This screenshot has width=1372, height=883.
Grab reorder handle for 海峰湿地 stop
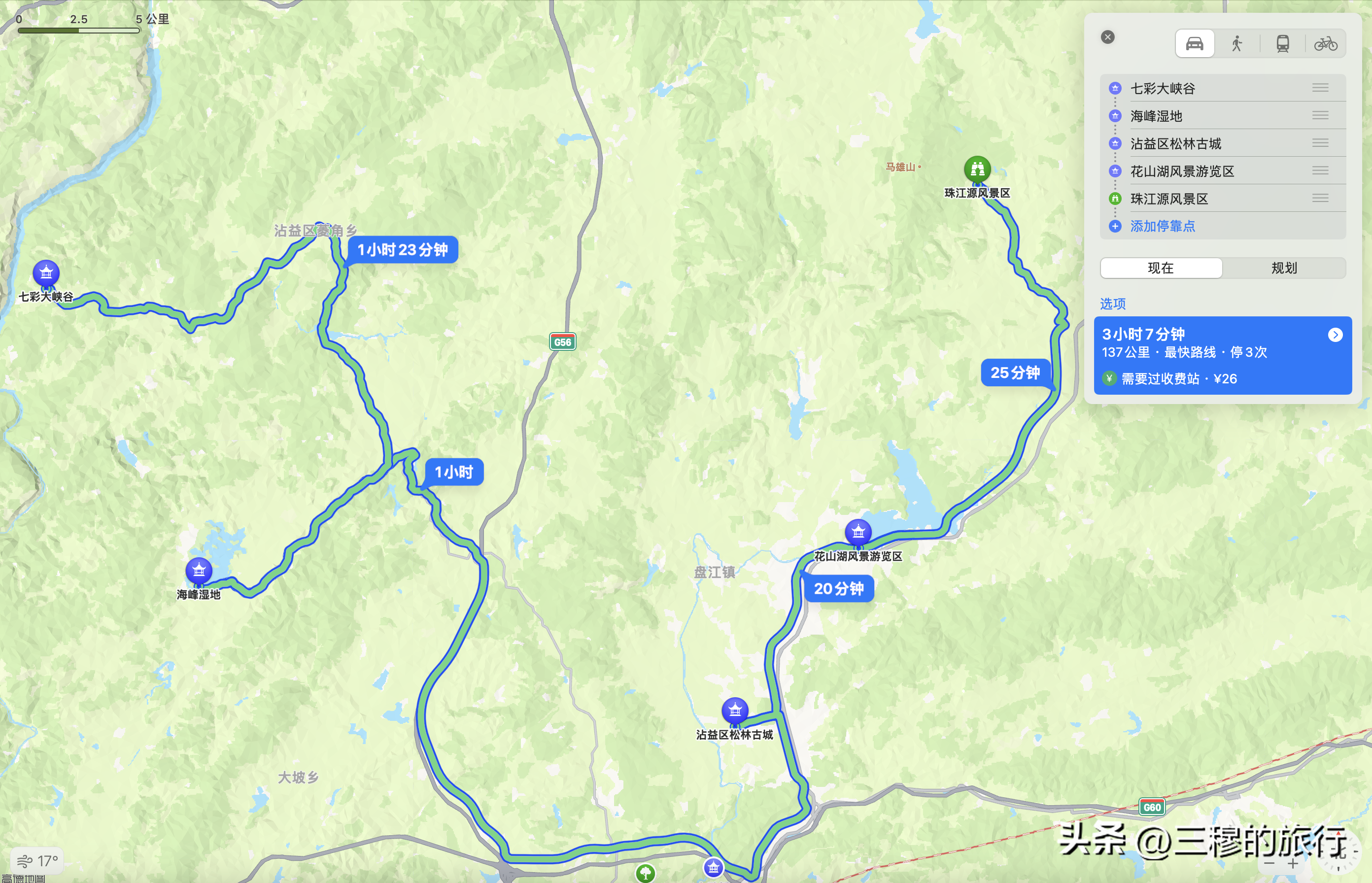(x=1320, y=116)
